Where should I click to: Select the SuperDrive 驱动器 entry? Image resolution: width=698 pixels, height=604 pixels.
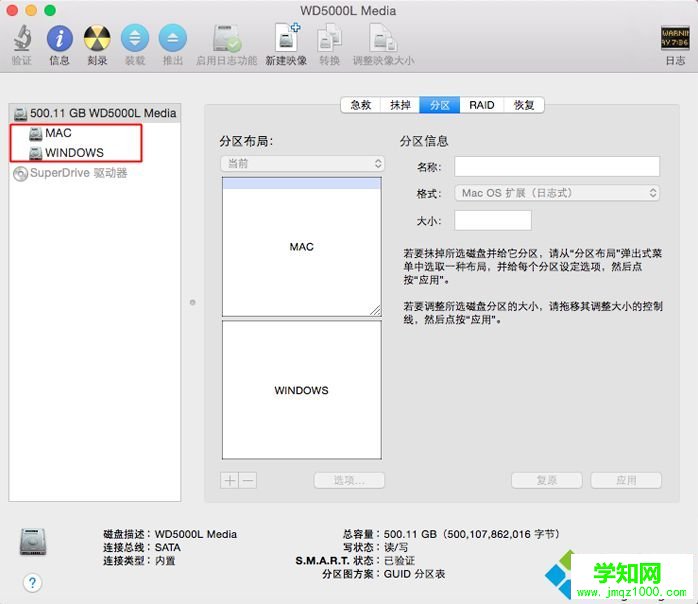click(x=70, y=173)
